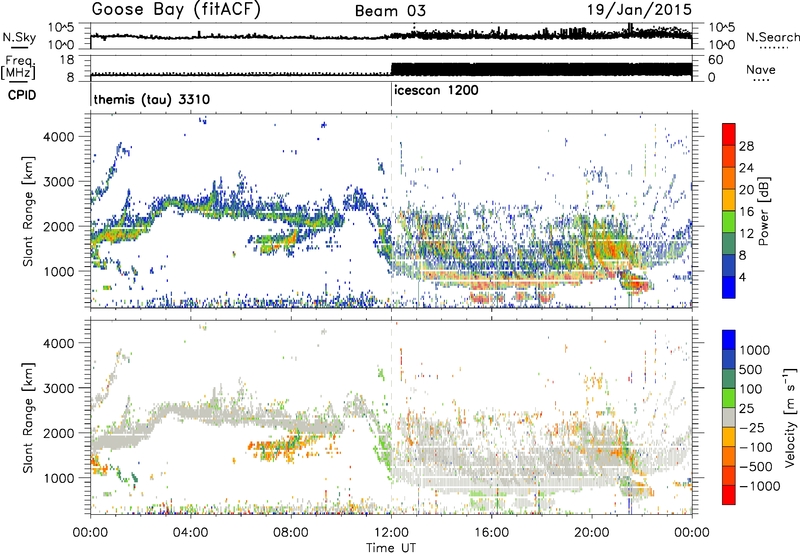Select the N.Sky legend label
800x554 pixels.
point(19,37)
